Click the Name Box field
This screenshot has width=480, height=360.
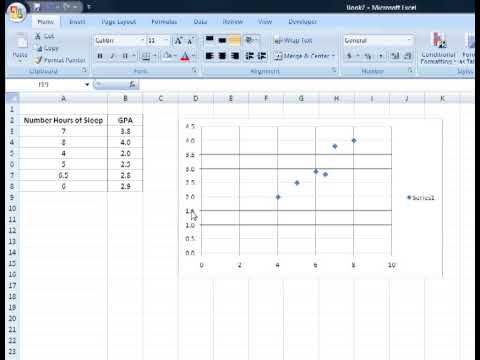coord(44,84)
